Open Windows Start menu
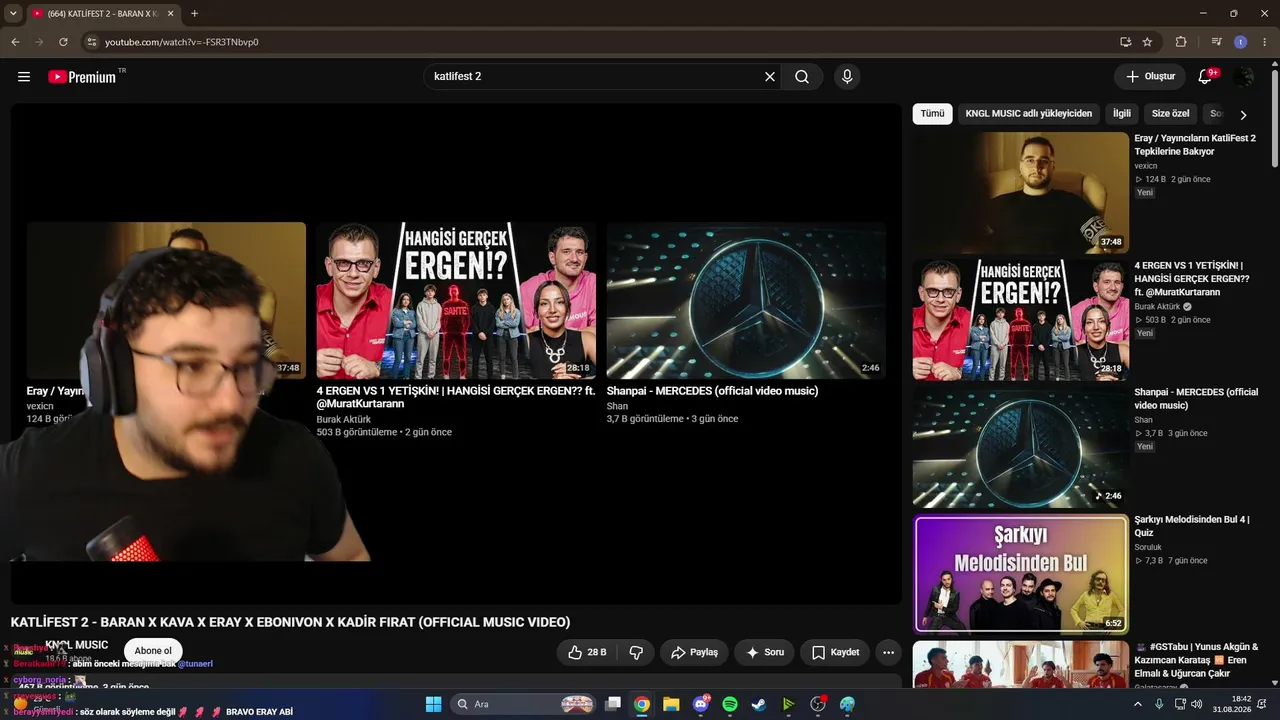Viewport: 1280px width, 720px height. tap(433, 704)
